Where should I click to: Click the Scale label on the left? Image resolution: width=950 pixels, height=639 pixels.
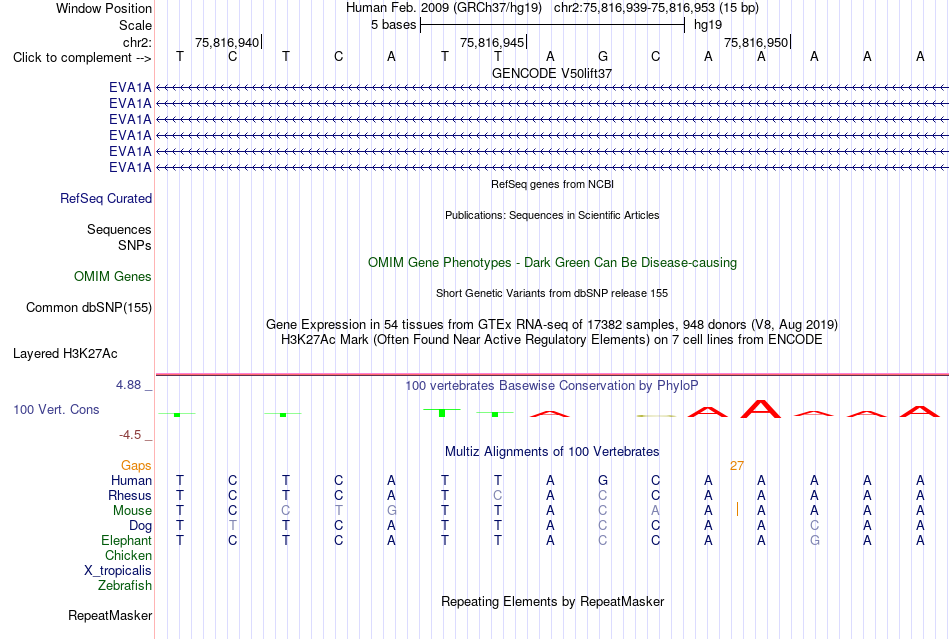[135, 25]
